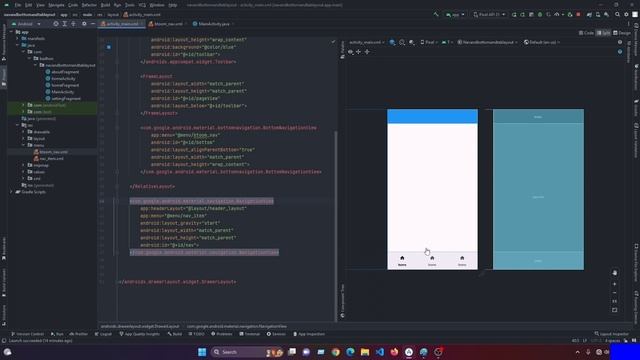The width and height of the screenshot is (640, 360).
Task: Collapse the app module in Project tree
Action: click(11, 32)
